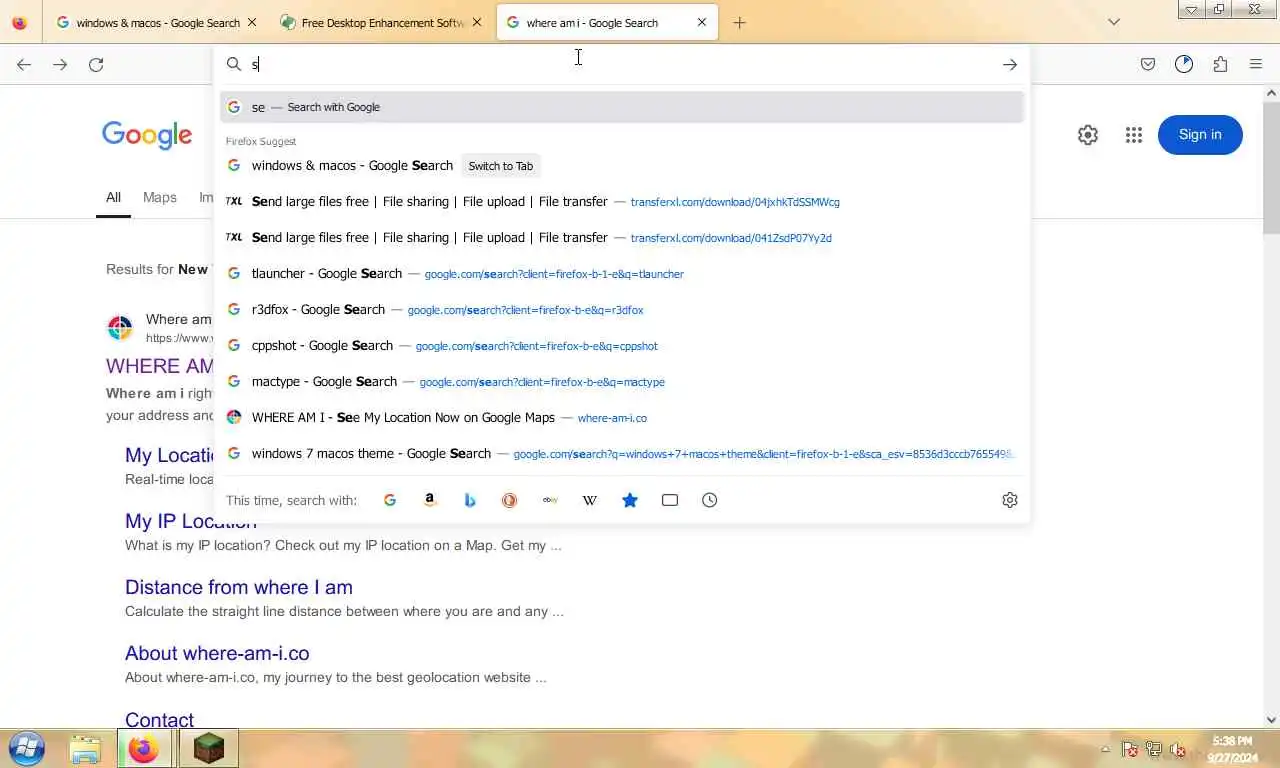Open a new tab with plus button
1280x768 pixels.
(x=739, y=22)
